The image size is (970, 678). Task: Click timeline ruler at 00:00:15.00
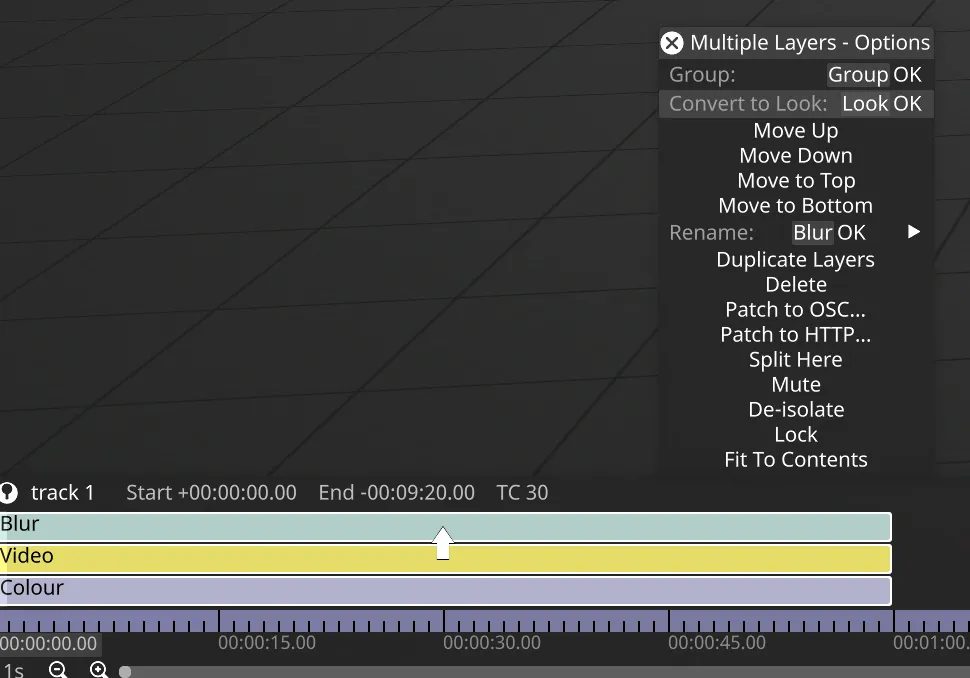point(267,643)
